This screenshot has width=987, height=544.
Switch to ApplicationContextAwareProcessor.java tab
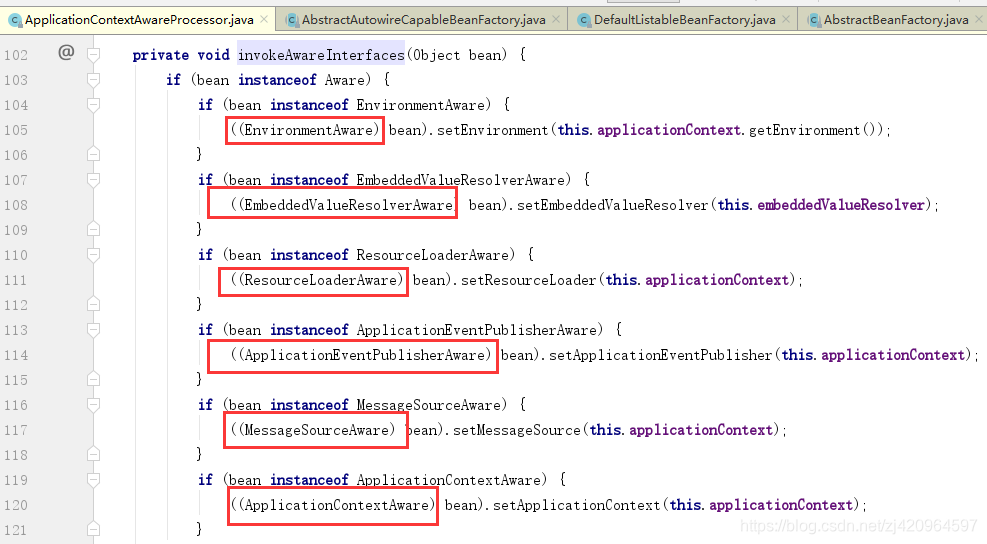(x=138, y=20)
